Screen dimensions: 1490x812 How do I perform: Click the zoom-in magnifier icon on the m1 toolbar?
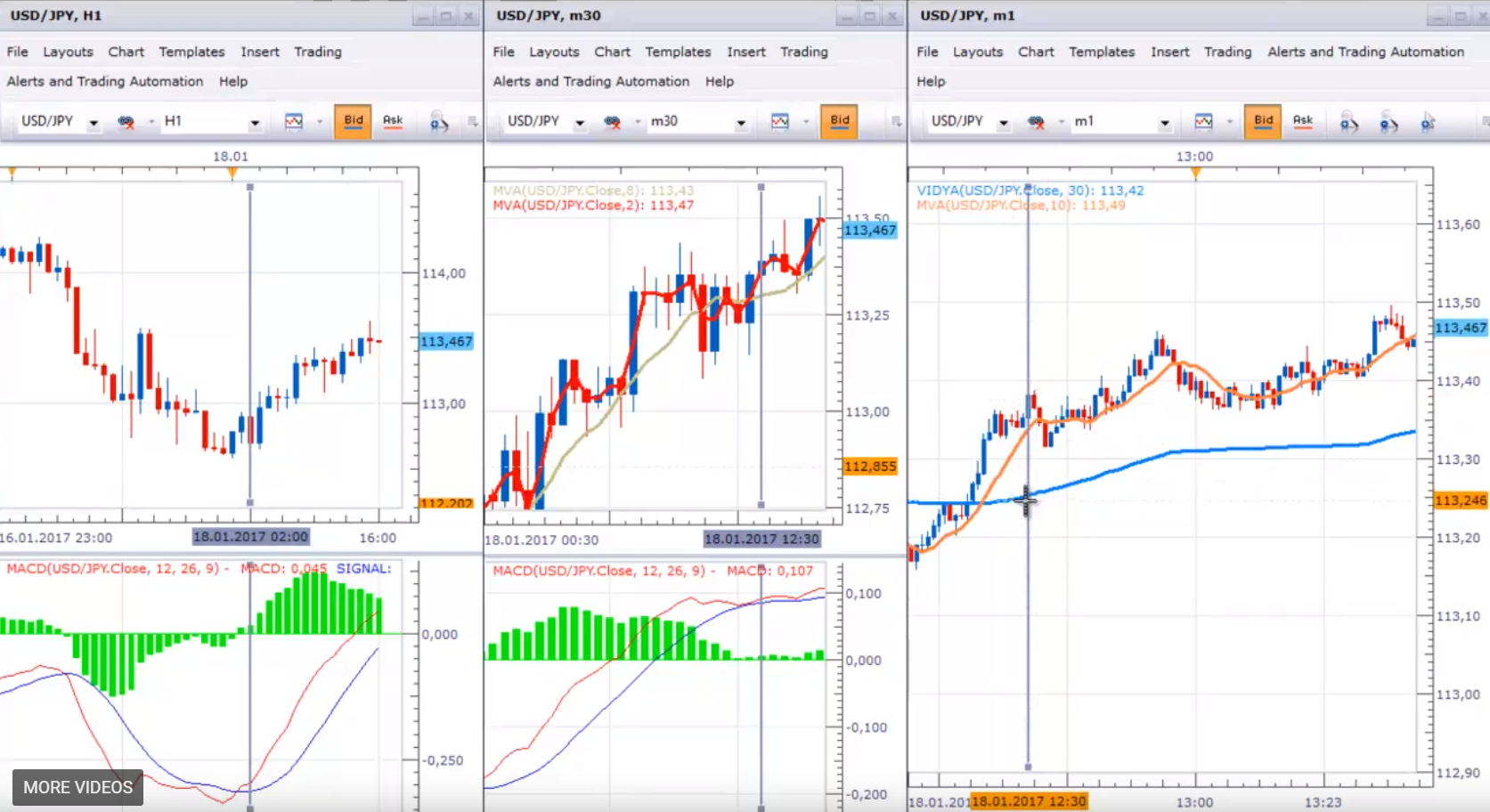click(1348, 122)
